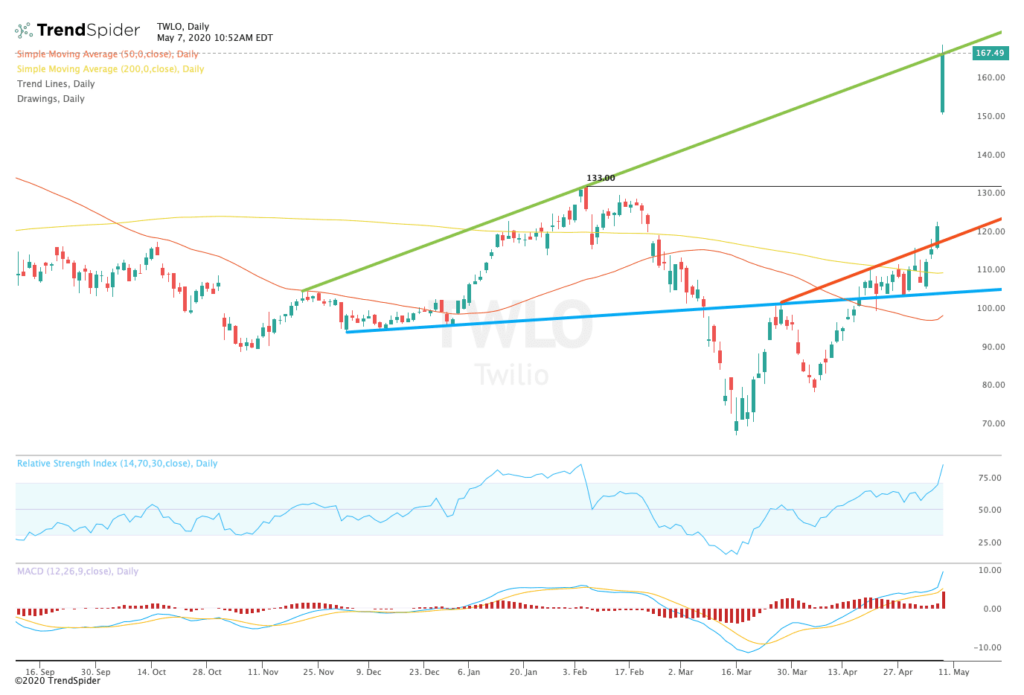1024x695 pixels.
Task: Click the TrendSpider logo icon
Action: click(24, 30)
